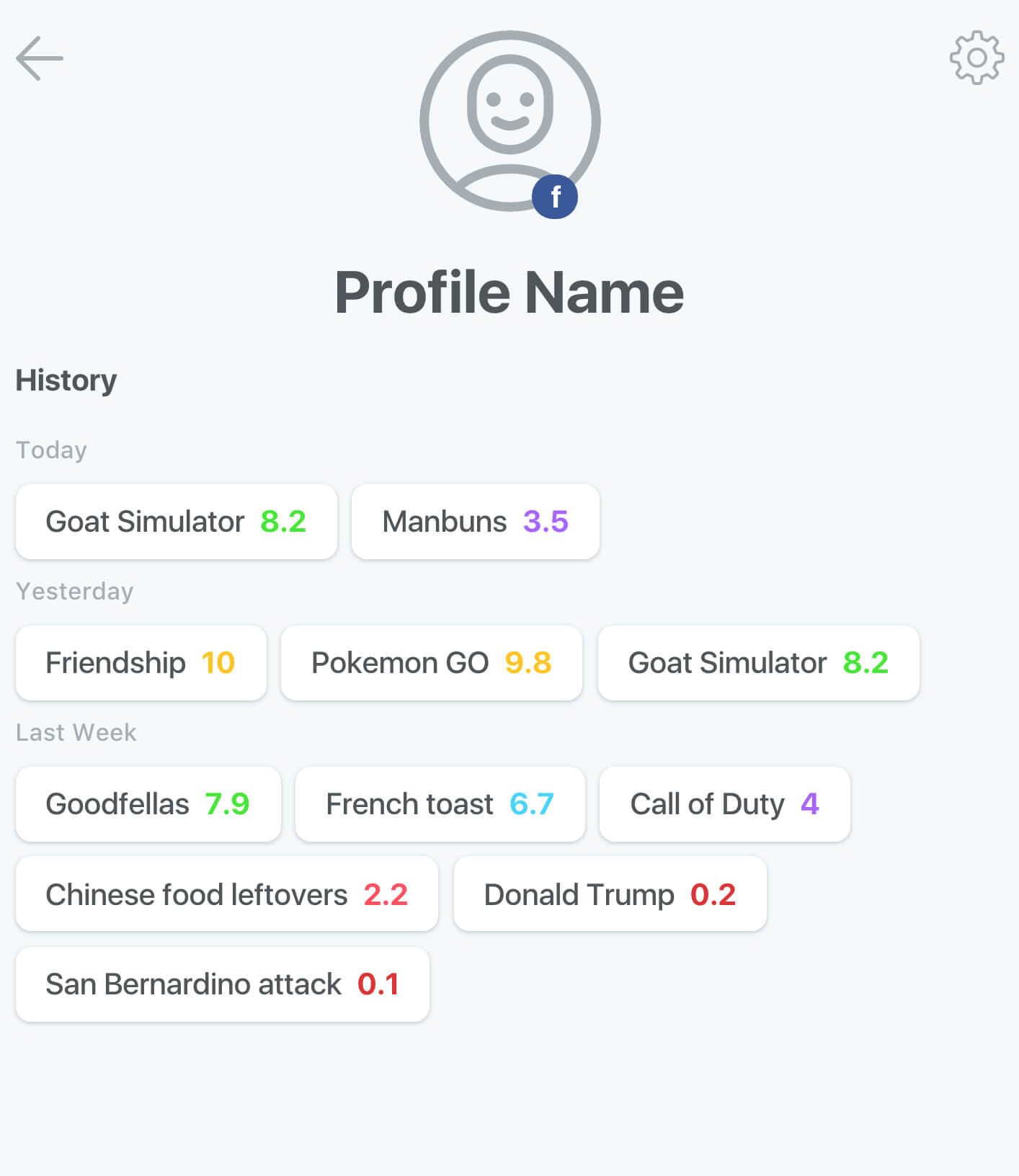Open settings via the gear icon
This screenshot has height=1176, width=1019.
click(x=976, y=58)
